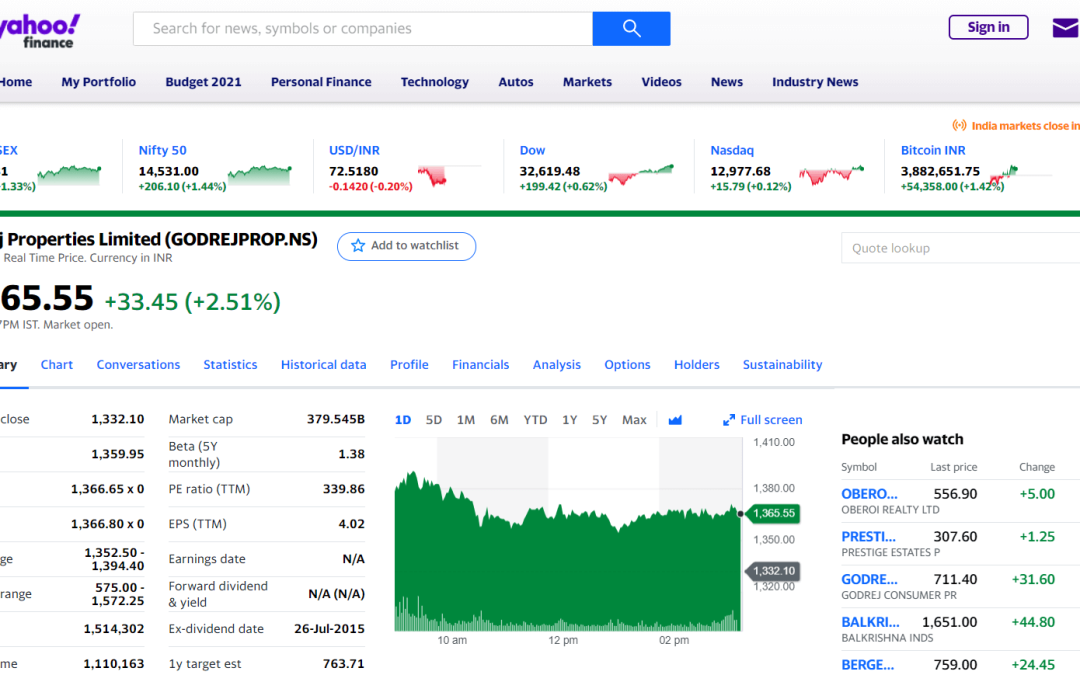Viewport: 1080px width, 675px height.
Task: Open the Bitcoin INR quote link
Action: point(933,150)
